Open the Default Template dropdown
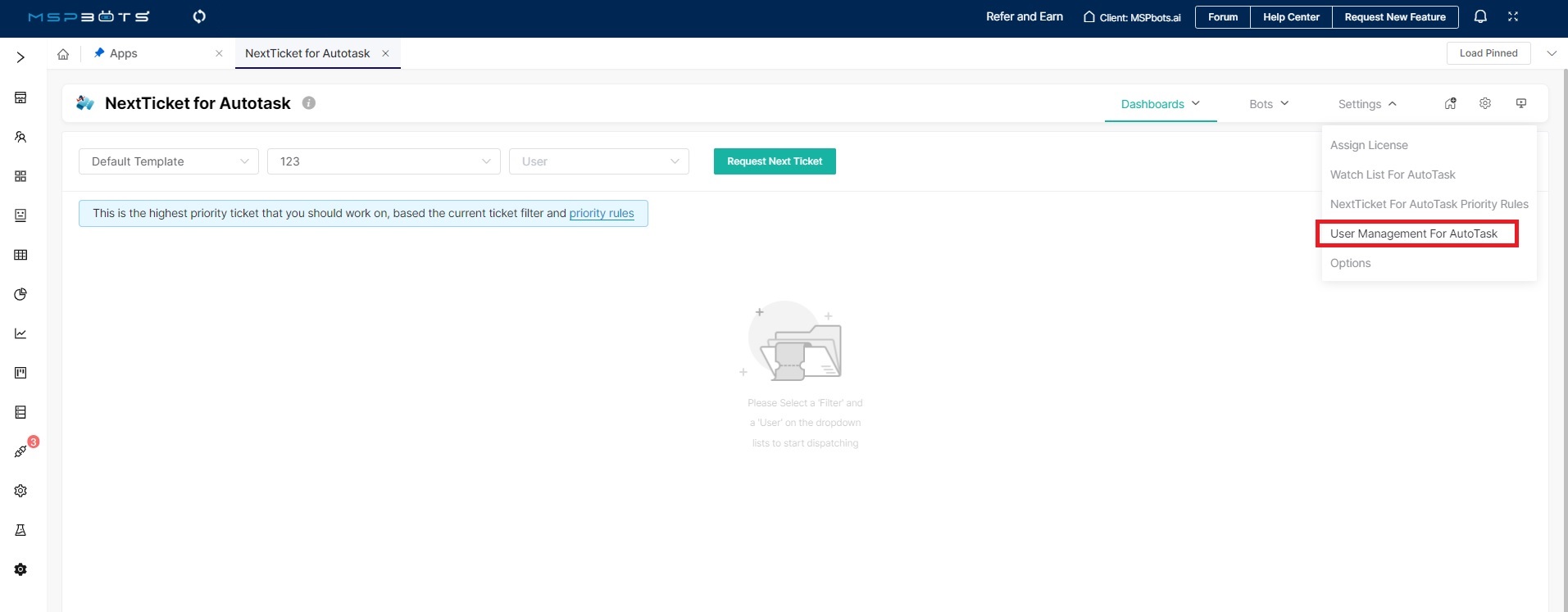 click(x=169, y=161)
